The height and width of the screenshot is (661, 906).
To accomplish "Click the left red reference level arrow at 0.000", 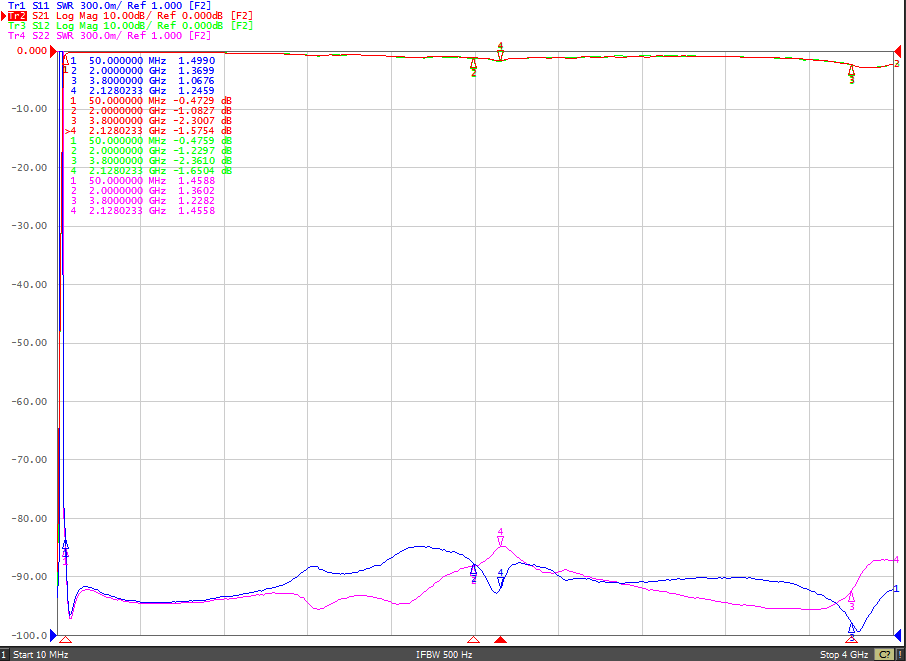I will (x=53, y=53).
